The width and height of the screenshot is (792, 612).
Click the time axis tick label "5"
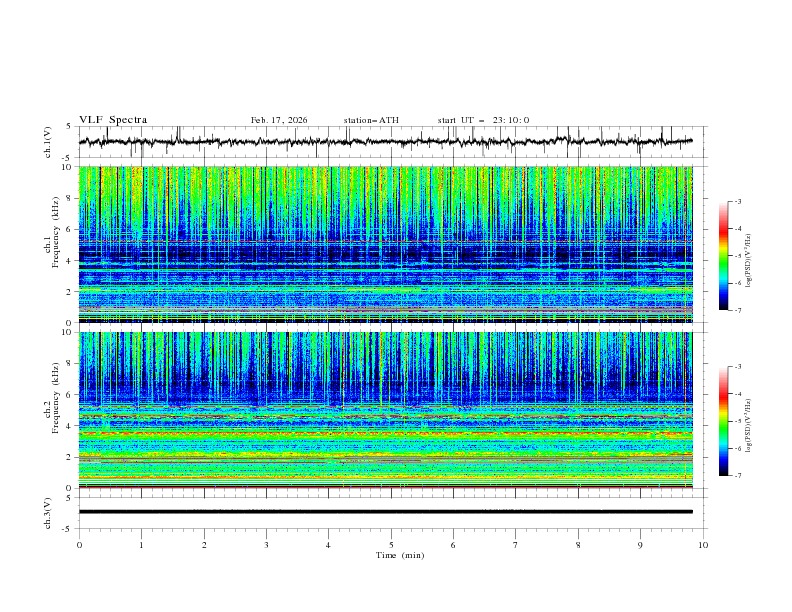(391, 545)
